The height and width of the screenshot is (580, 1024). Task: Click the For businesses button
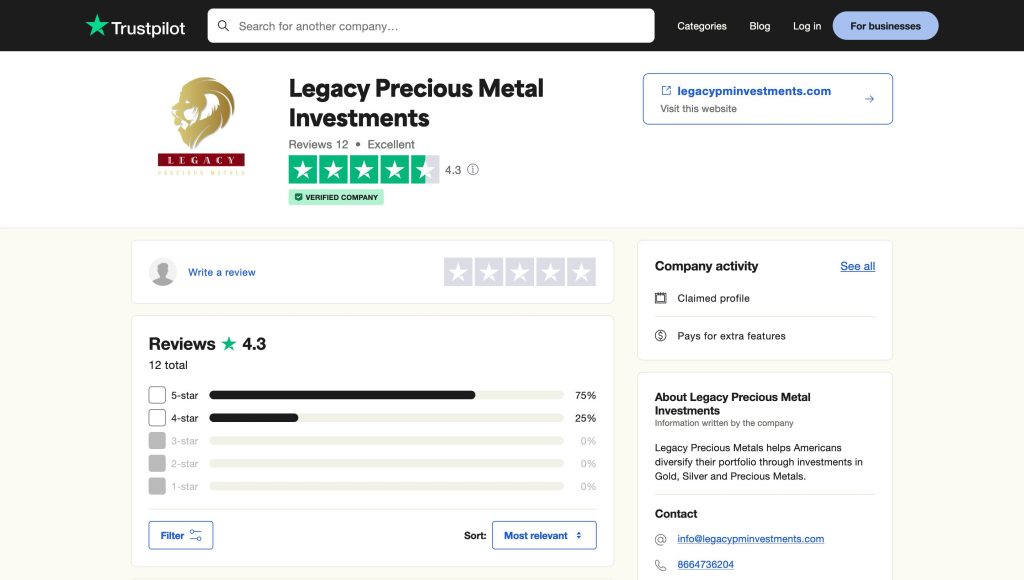coord(885,26)
